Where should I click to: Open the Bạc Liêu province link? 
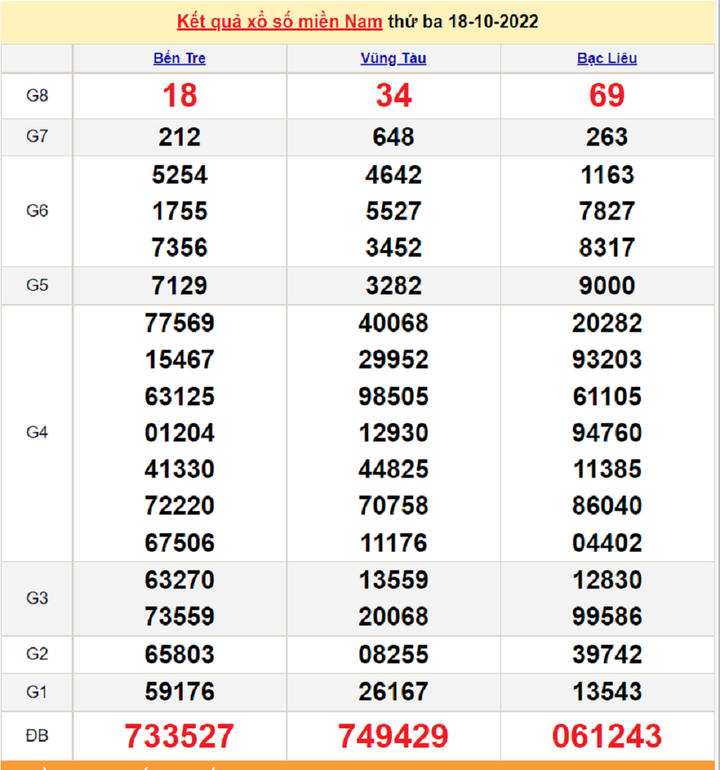pyautogui.click(x=607, y=58)
